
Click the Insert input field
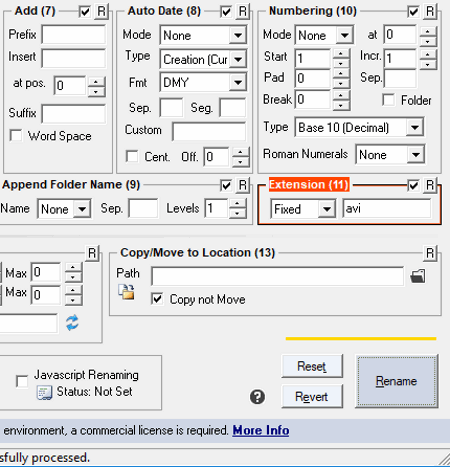point(74,58)
